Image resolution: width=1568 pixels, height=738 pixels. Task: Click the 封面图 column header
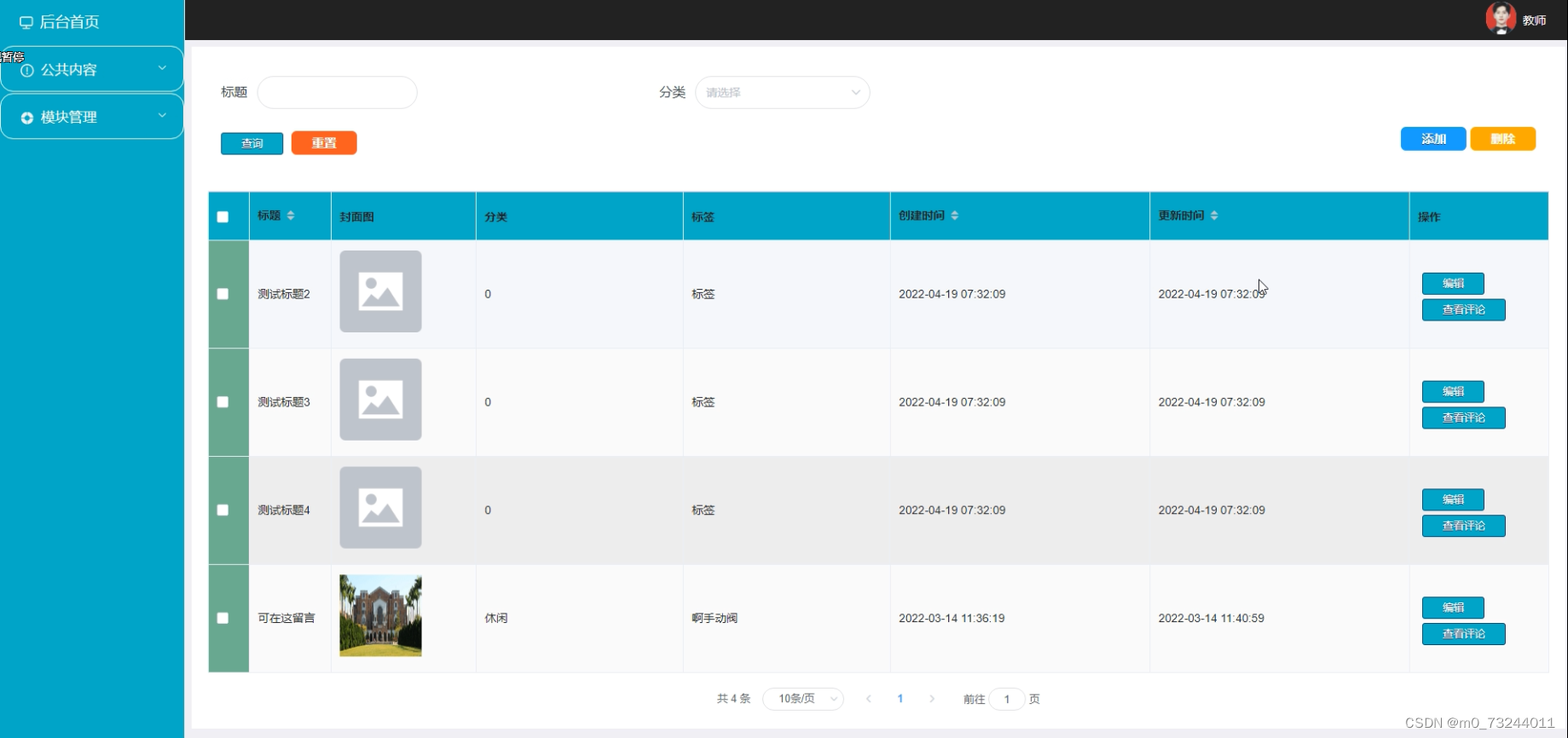(x=356, y=217)
